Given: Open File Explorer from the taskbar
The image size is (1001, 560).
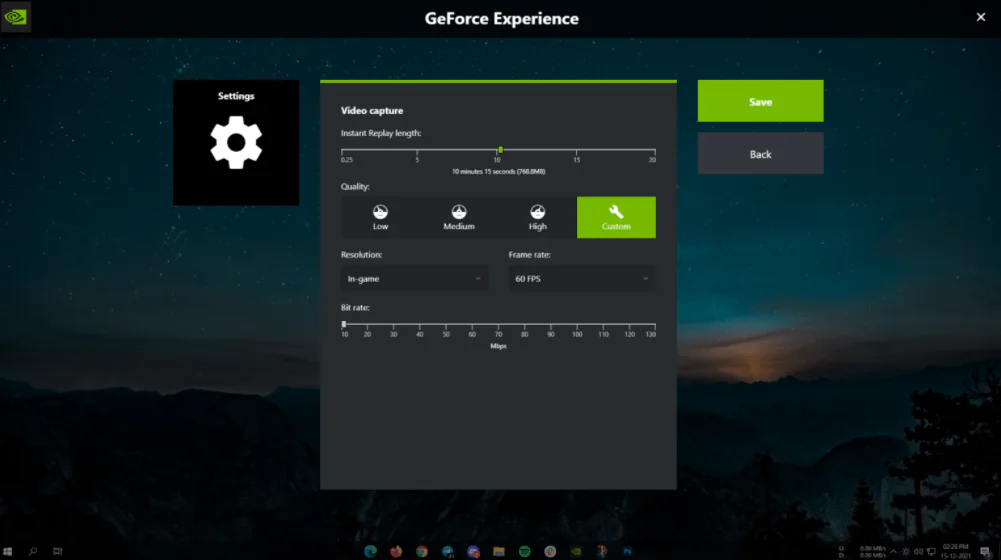Looking at the screenshot, I should [x=499, y=551].
